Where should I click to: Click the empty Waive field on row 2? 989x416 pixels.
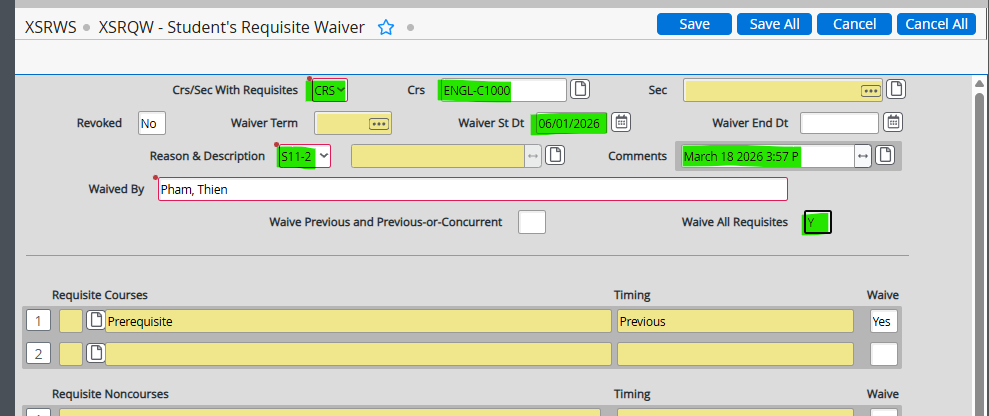tap(884, 354)
